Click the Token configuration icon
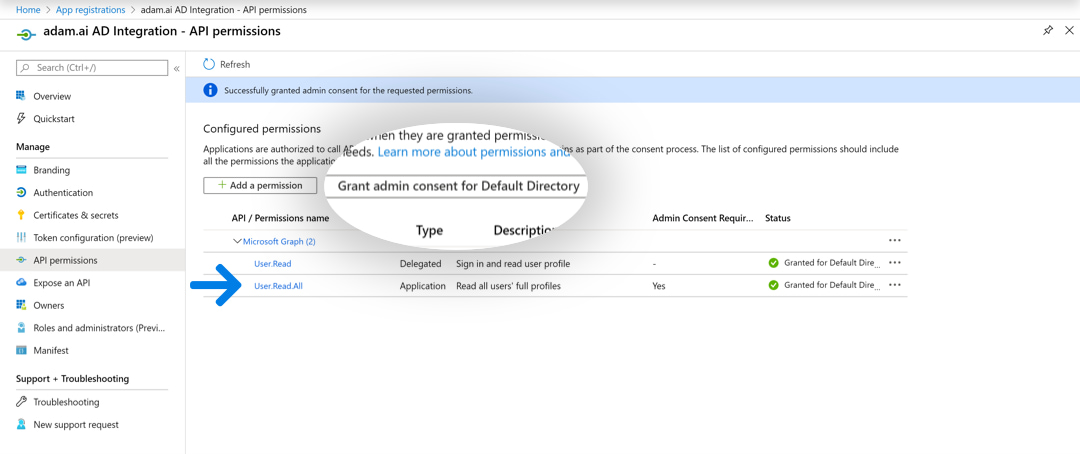 pos(21,238)
